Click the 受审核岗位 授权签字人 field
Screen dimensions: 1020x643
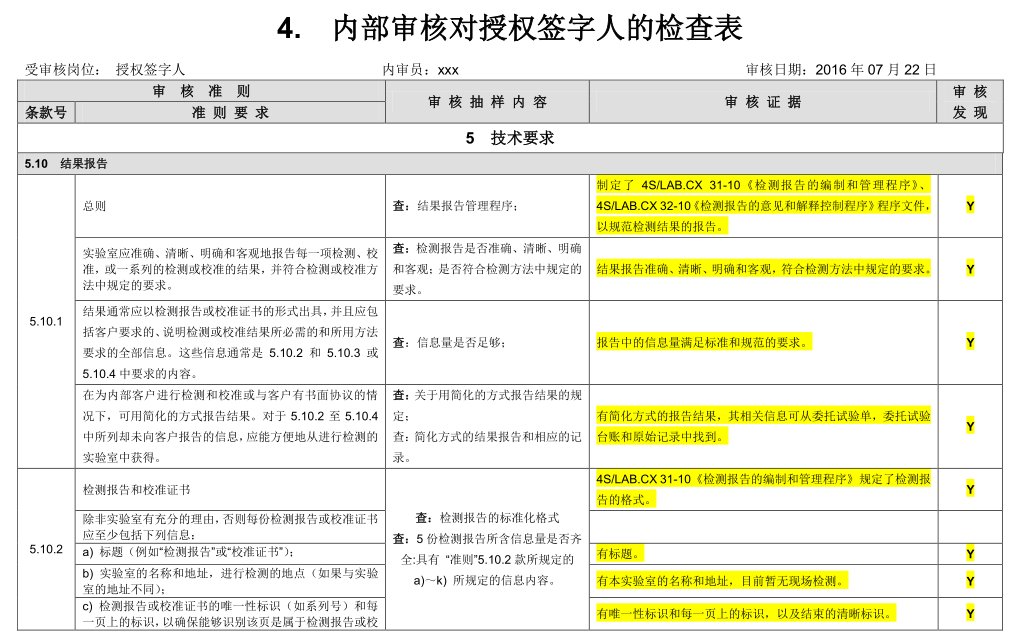(105, 70)
